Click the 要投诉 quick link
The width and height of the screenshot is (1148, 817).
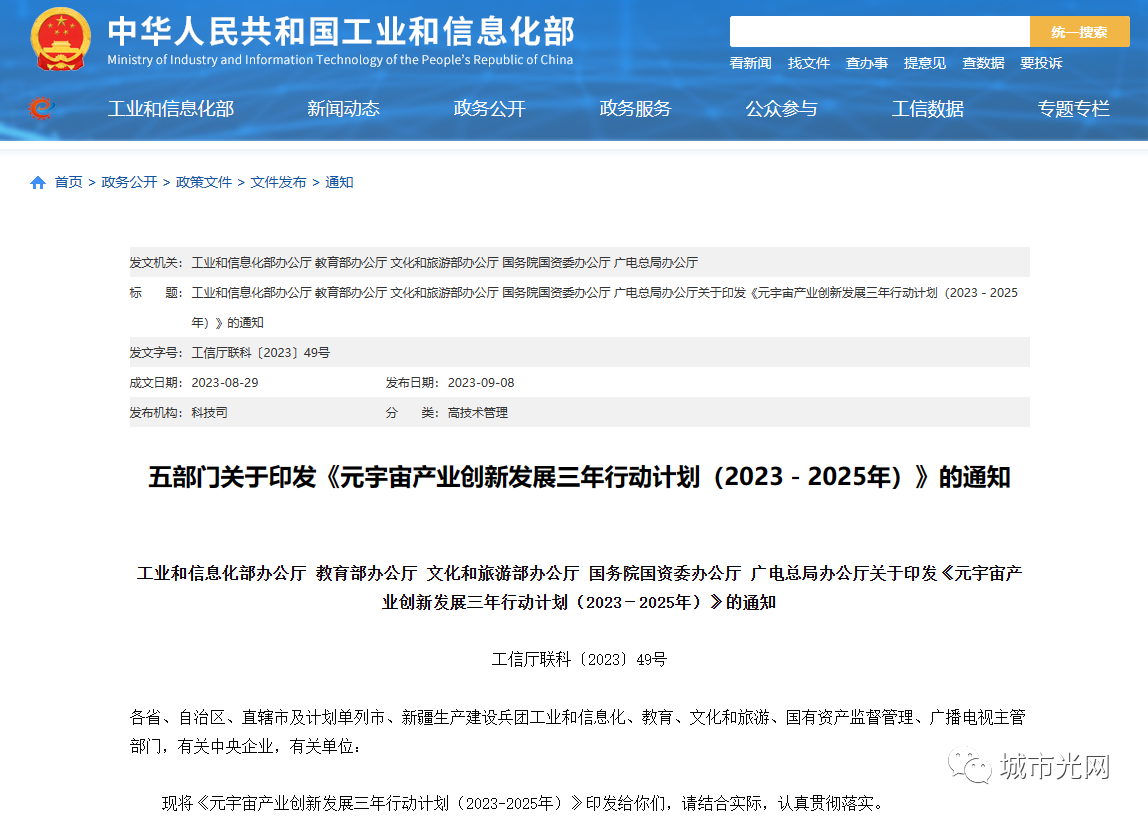(x=1041, y=63)
